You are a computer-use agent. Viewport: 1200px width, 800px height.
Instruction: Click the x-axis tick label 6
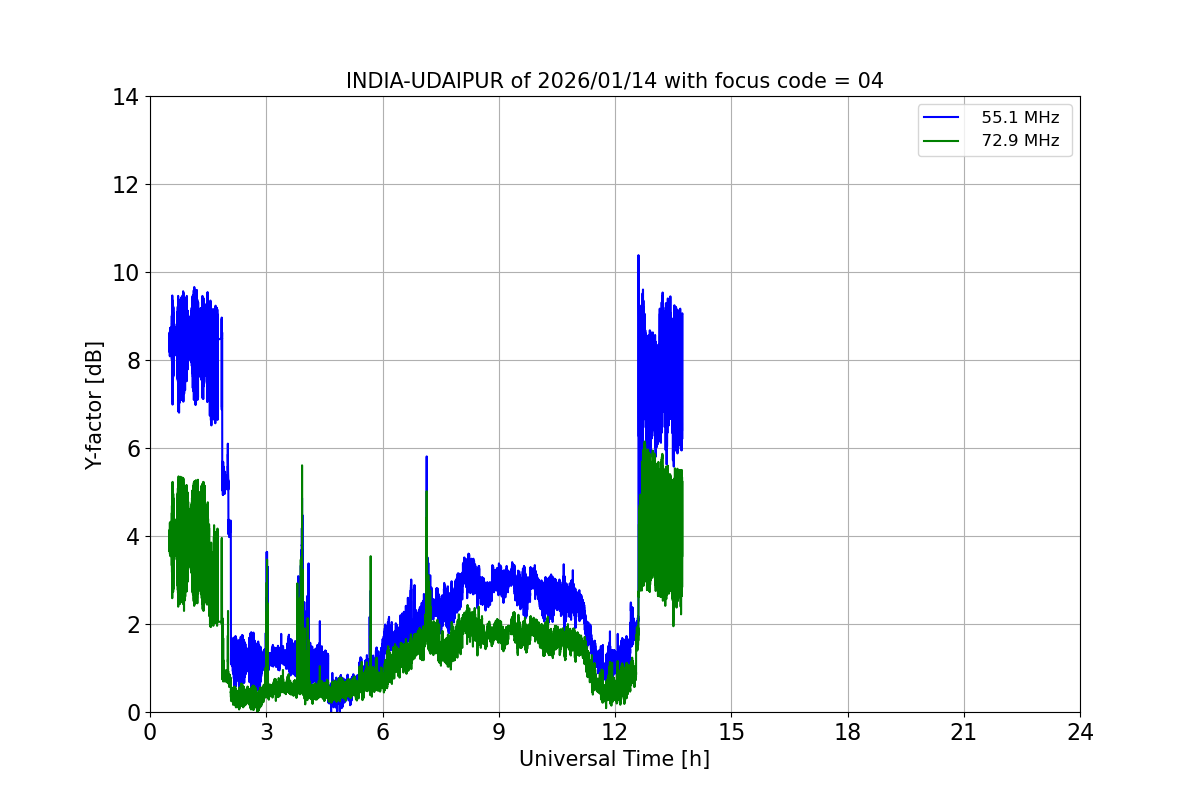click(x=382, y=732)
